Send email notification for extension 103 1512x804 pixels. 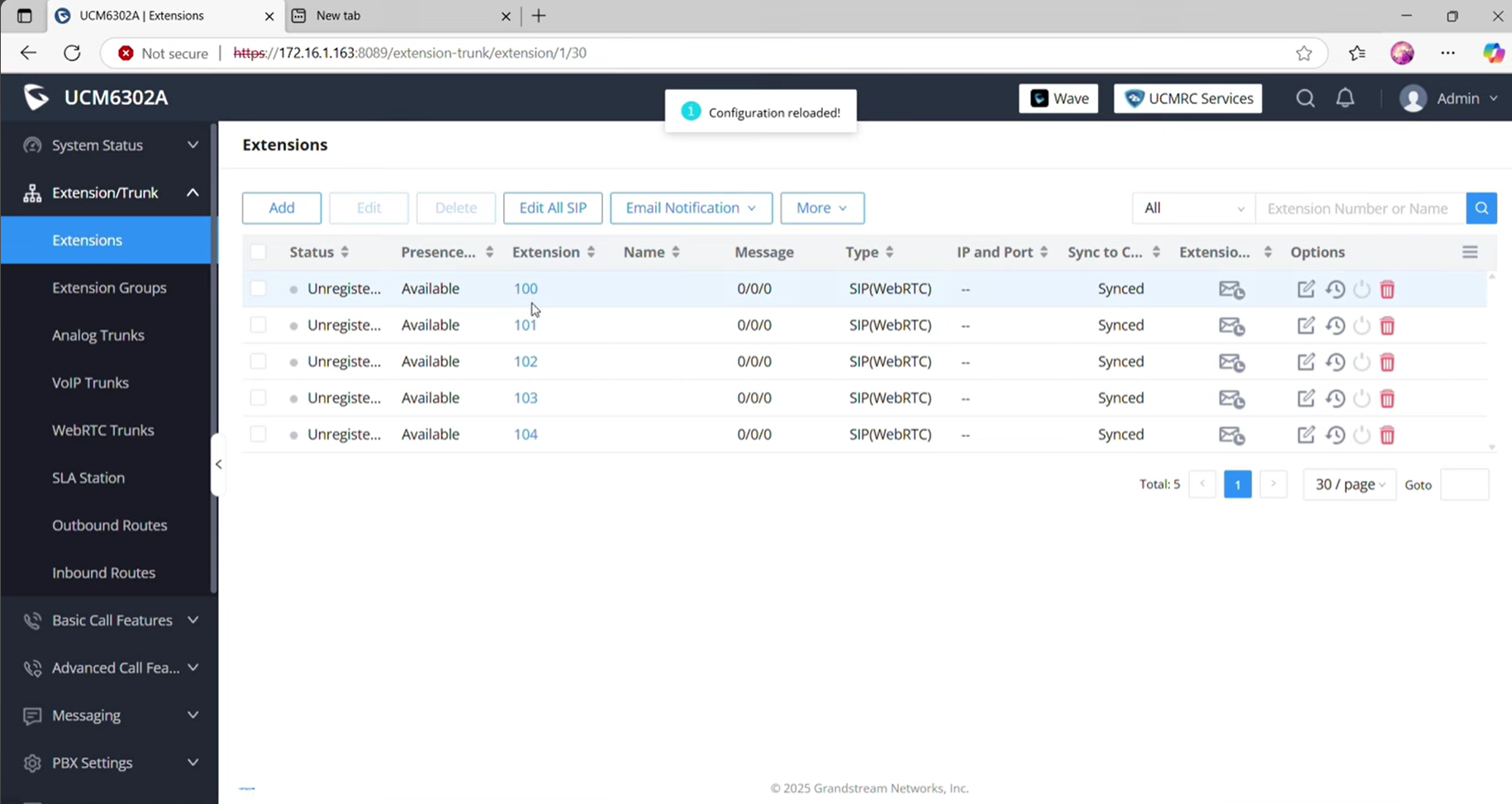[1231, 398]
